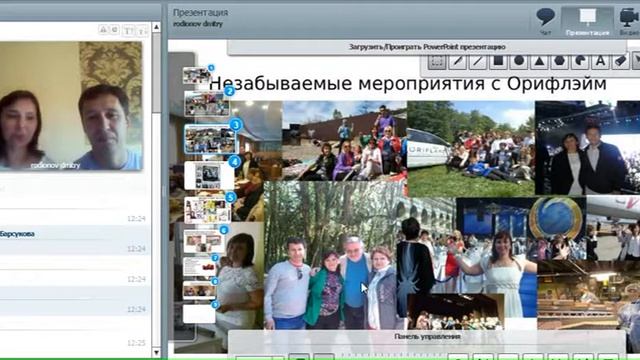
Task: Click the round icon next to triangle icon
Action: (x=115, y=30)
